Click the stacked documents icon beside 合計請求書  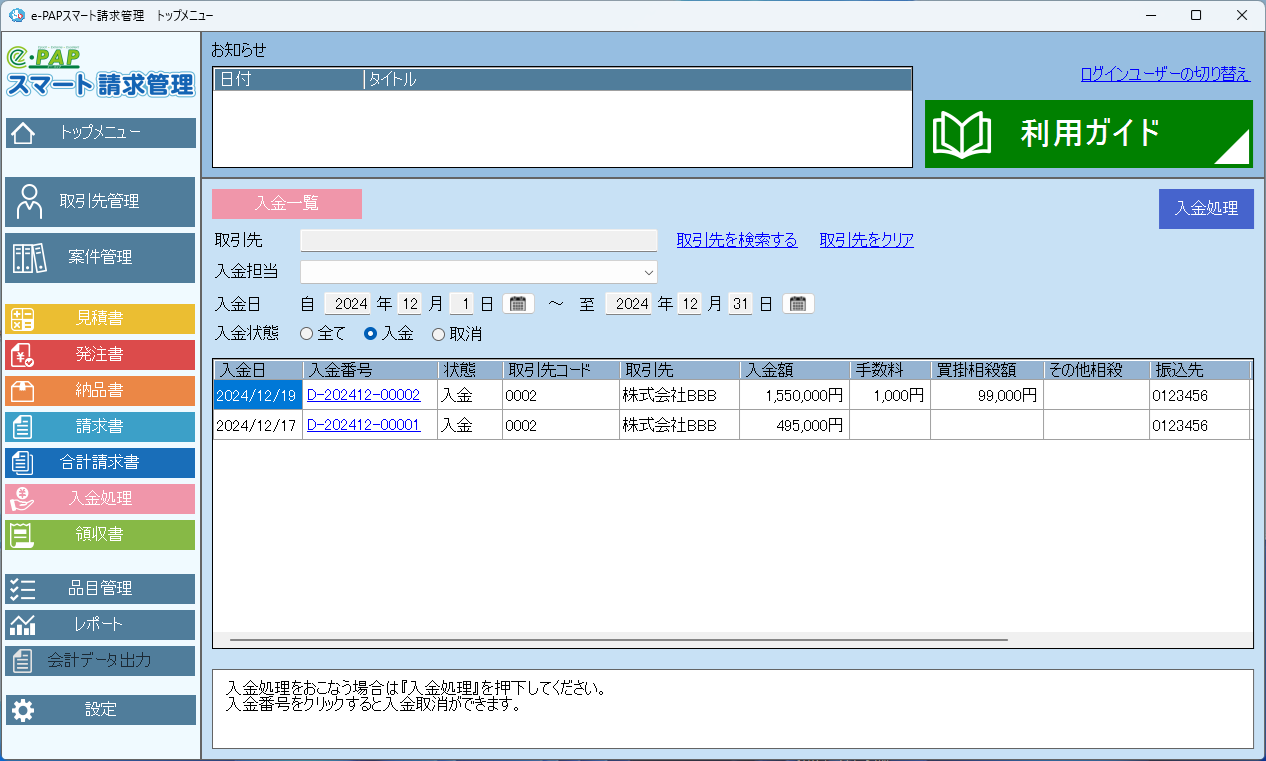[22, 463]
